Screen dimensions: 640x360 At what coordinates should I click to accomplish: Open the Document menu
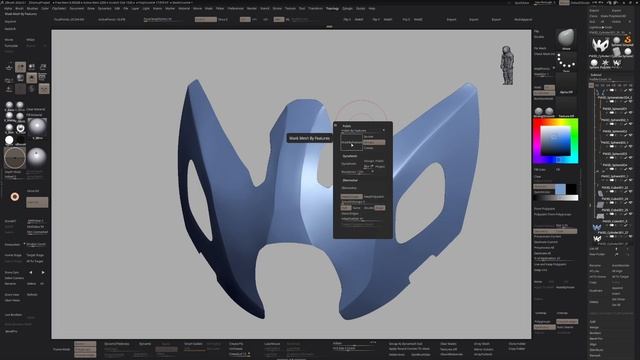point(77,8)
